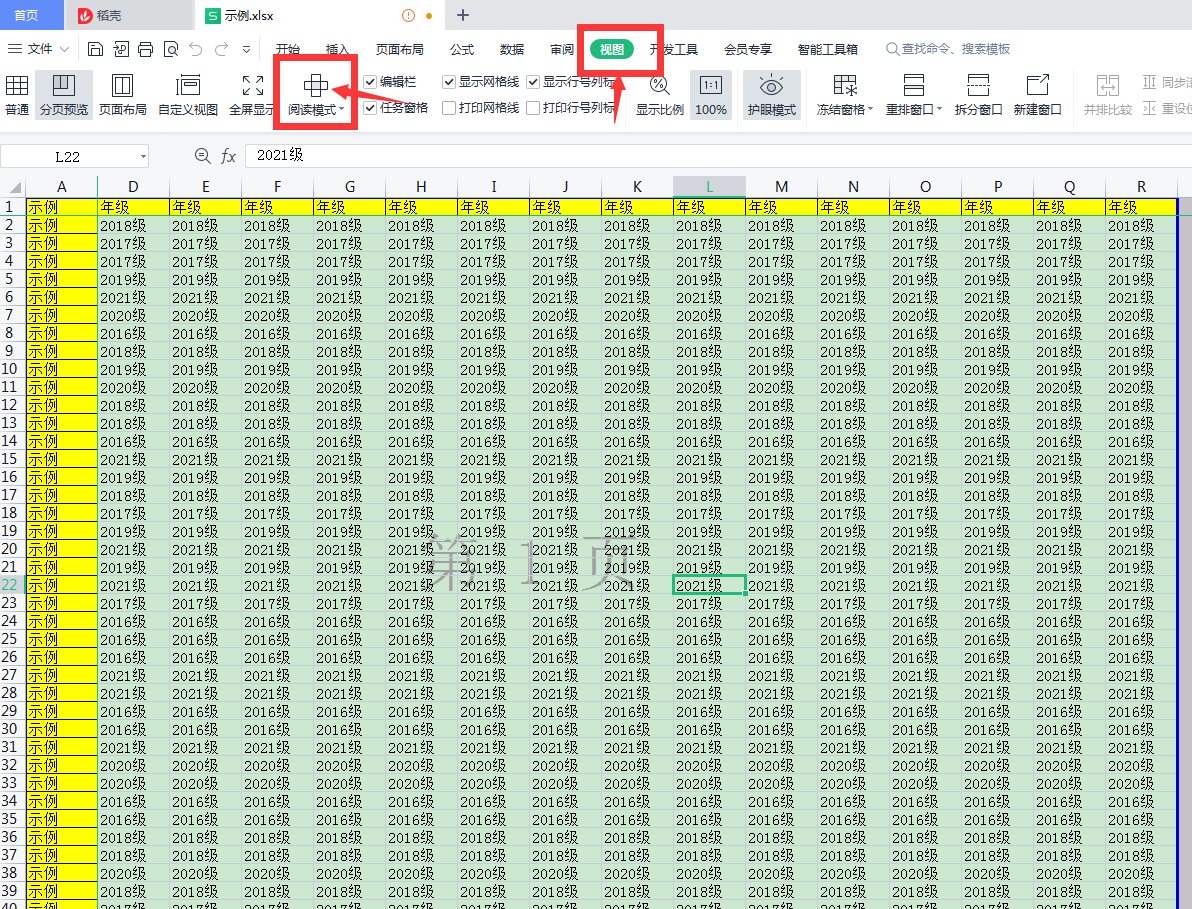
Task: Toggle the 任务窗格 checkbox
Action: [370, 108]
